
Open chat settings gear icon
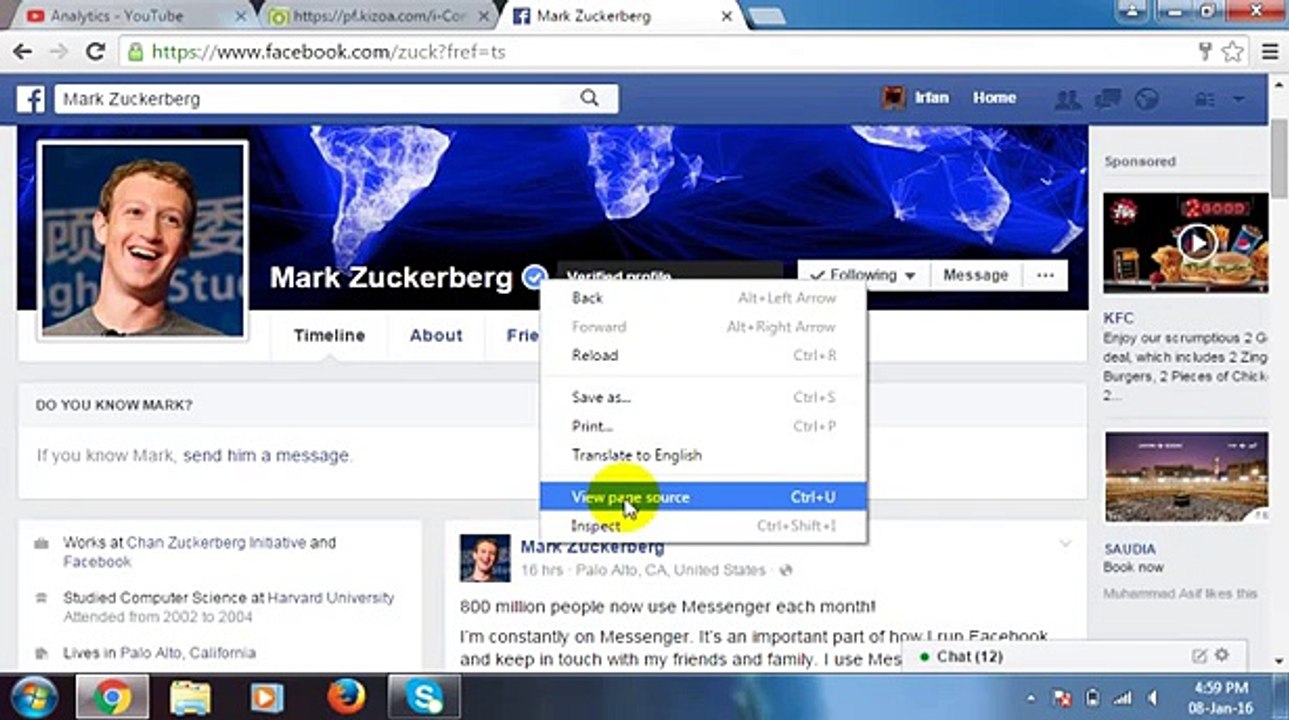click(1221, 656)
